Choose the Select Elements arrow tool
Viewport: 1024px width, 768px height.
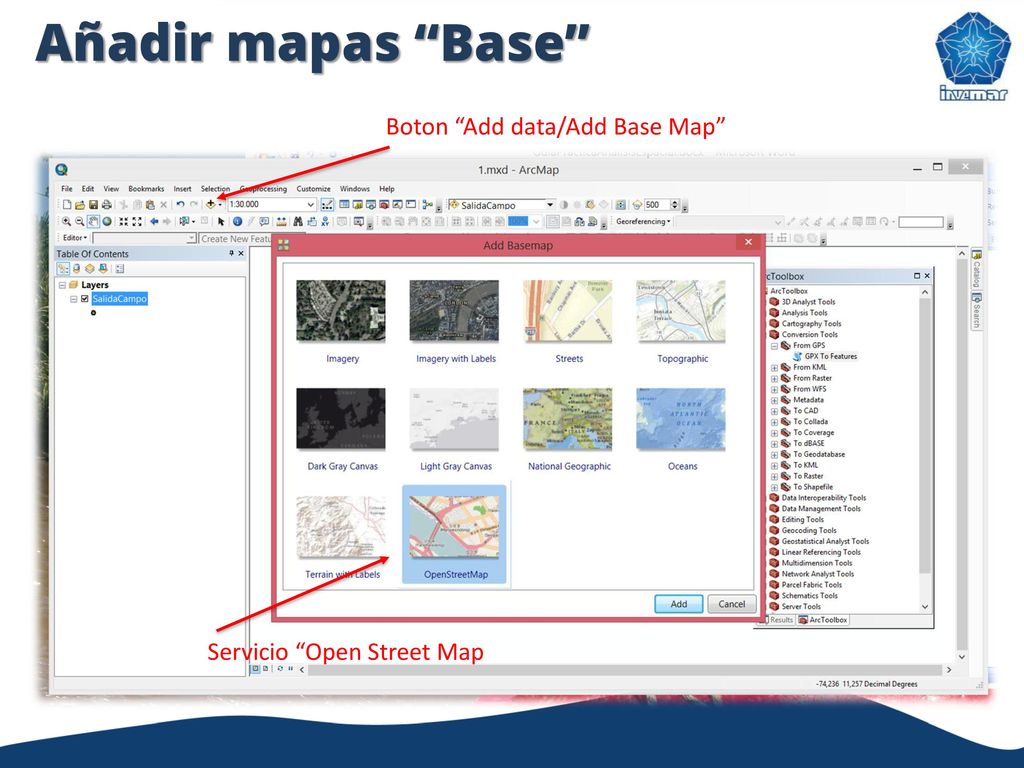pos(221,221)
